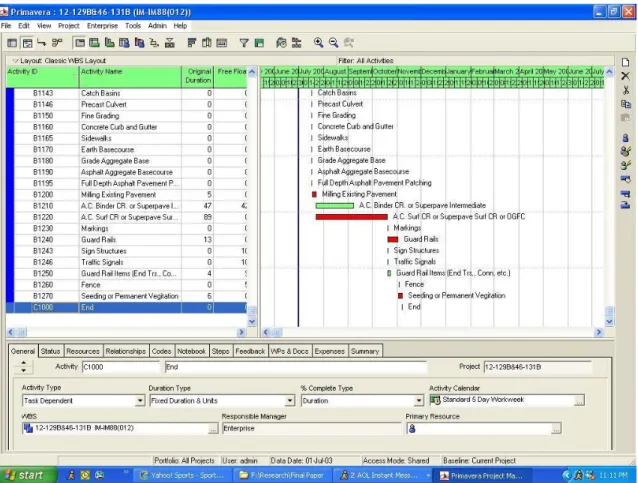Click the activity name field containing End
Screen dimensions: 638x483
click(296, 367)
